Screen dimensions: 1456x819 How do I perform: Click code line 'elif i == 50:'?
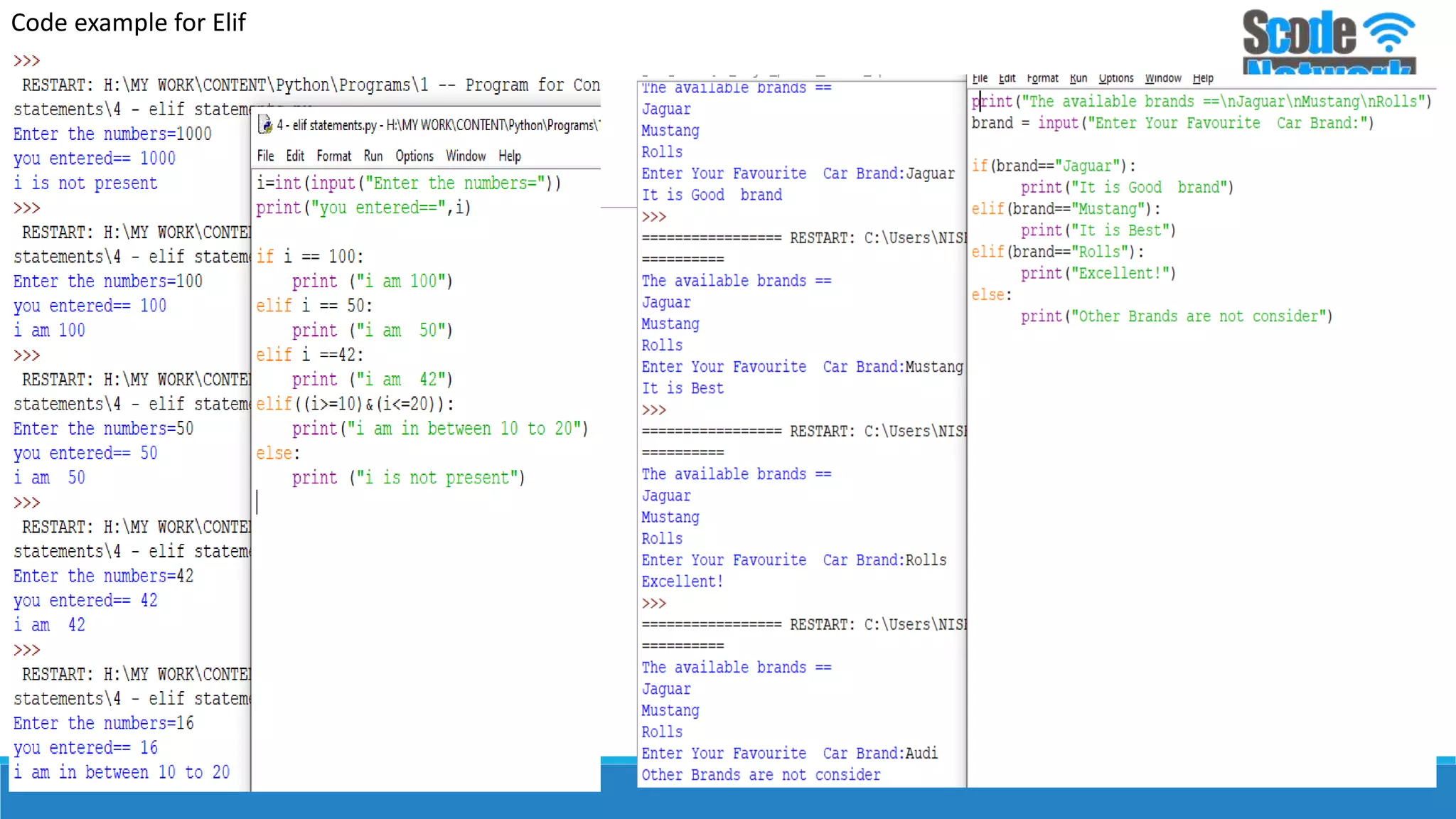[x=314, y=306]
